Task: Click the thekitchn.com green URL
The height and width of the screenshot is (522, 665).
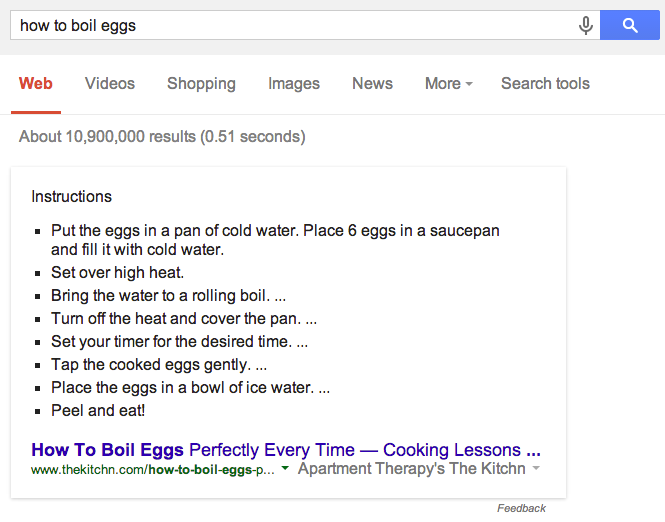Action: (153, 469)
